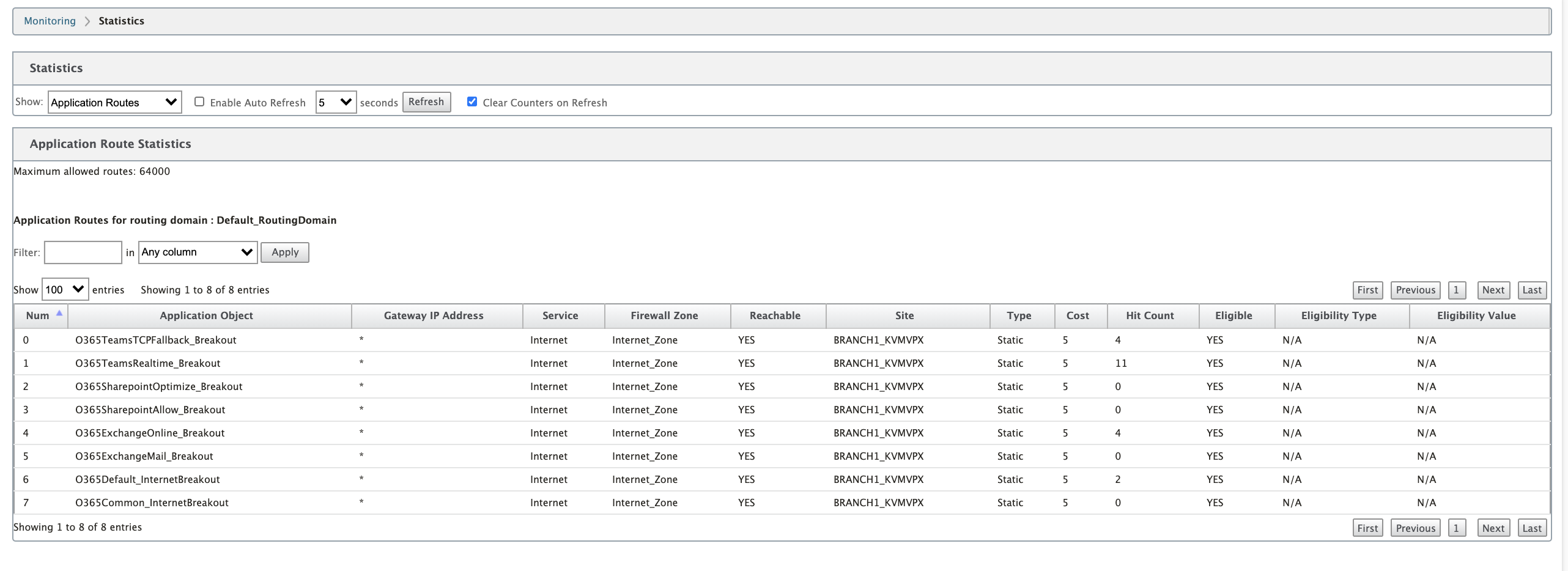Screen dimensions: 1568x571
Task: Sort by Eligibility Value column
Action: (x=1479, y=316)
